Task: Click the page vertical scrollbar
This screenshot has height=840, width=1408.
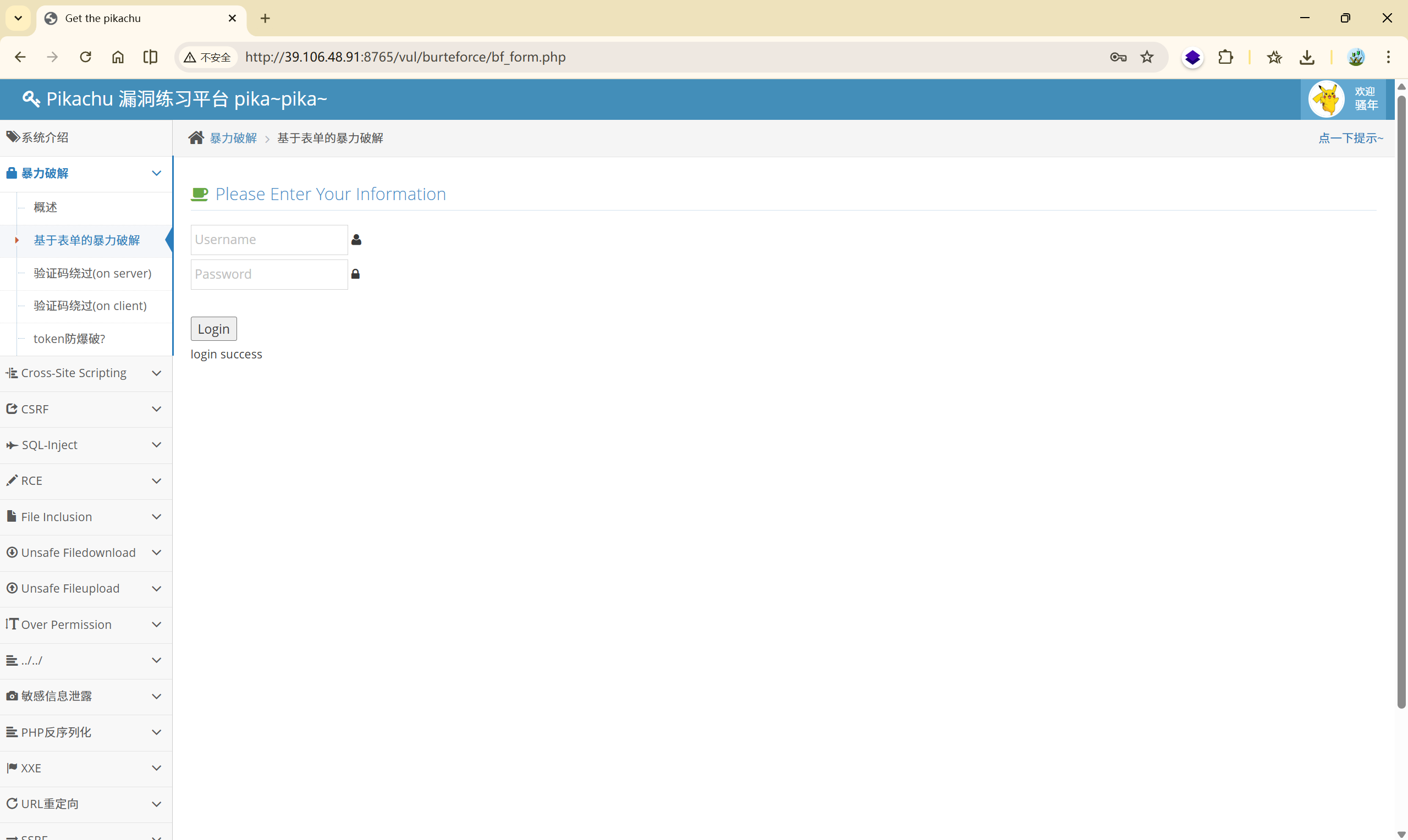Action: pos(1401,396)
